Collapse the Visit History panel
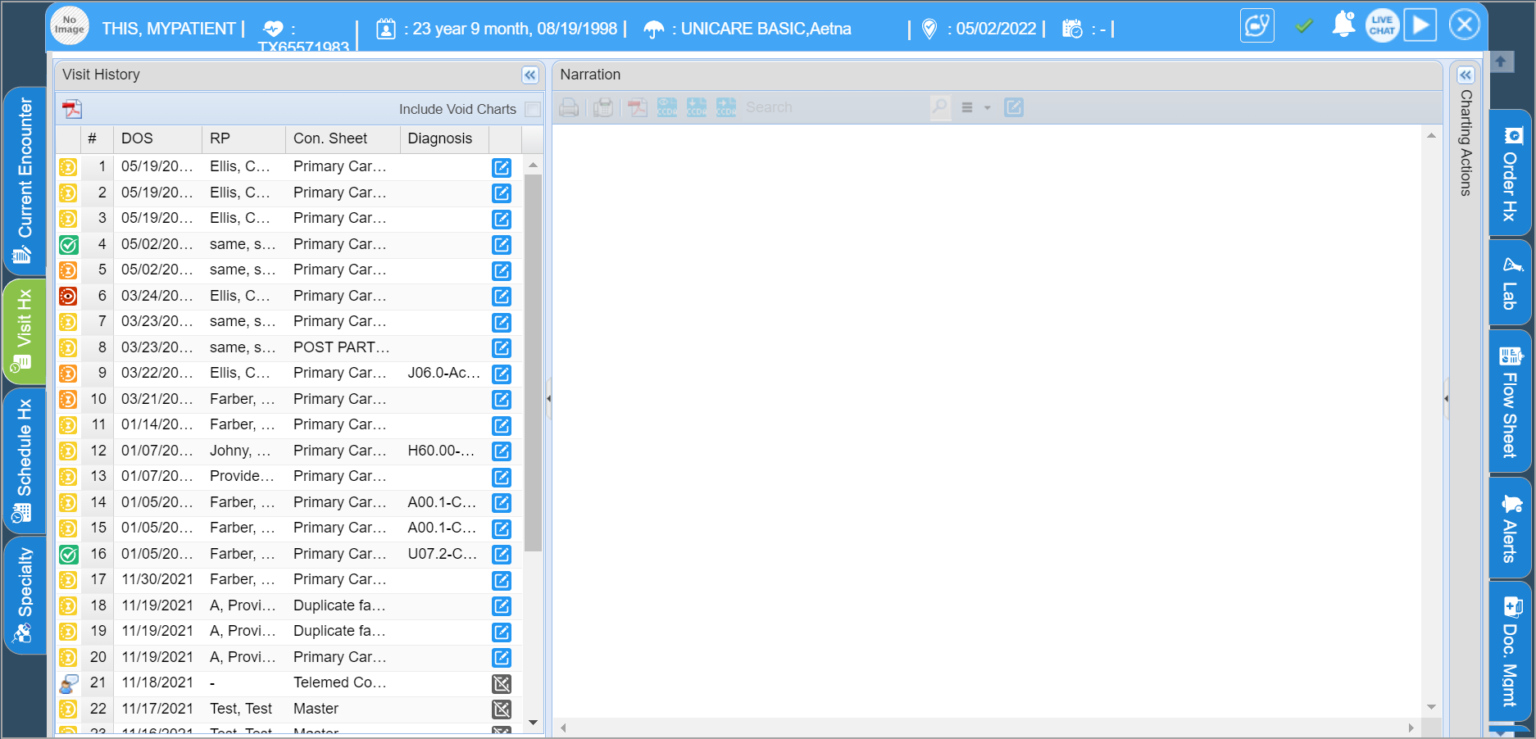This screenshot has height=739, width=1536. click(x=530, y=74)
